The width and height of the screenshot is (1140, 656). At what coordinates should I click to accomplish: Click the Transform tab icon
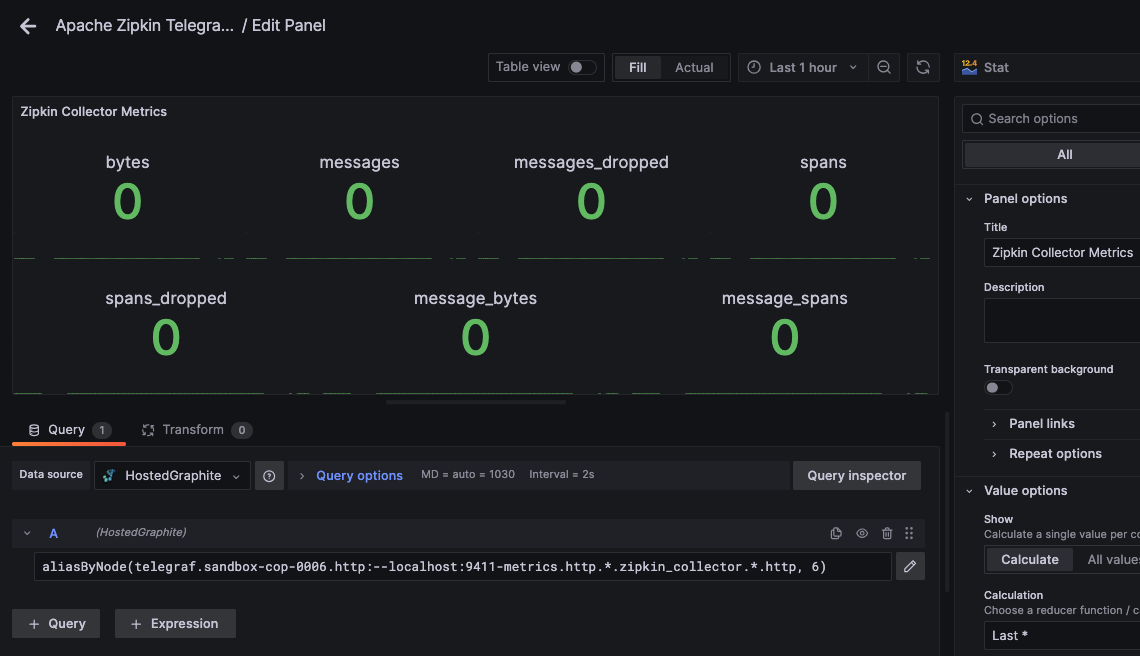(x=148, y=431)
